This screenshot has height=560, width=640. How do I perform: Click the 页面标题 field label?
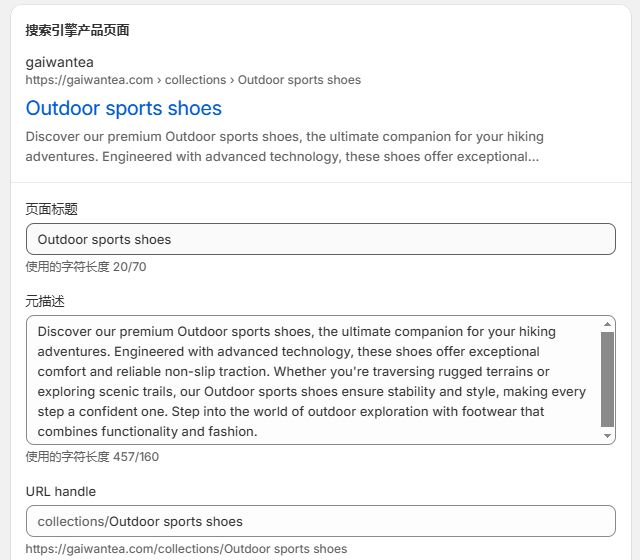click(x=51, y=209)
